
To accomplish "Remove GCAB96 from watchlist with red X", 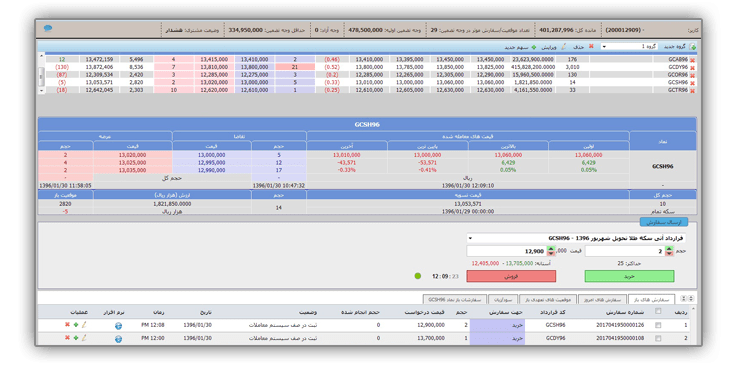I will 692,61.
